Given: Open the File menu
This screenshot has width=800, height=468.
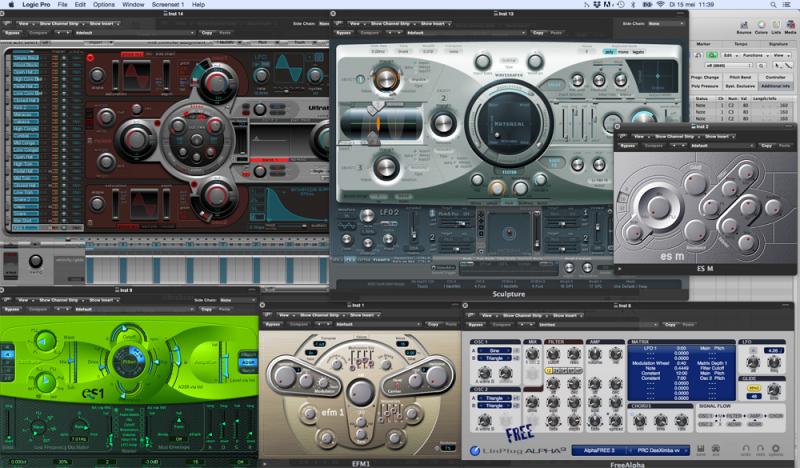Looking at the screenshot, I should (x=62, y=5).
